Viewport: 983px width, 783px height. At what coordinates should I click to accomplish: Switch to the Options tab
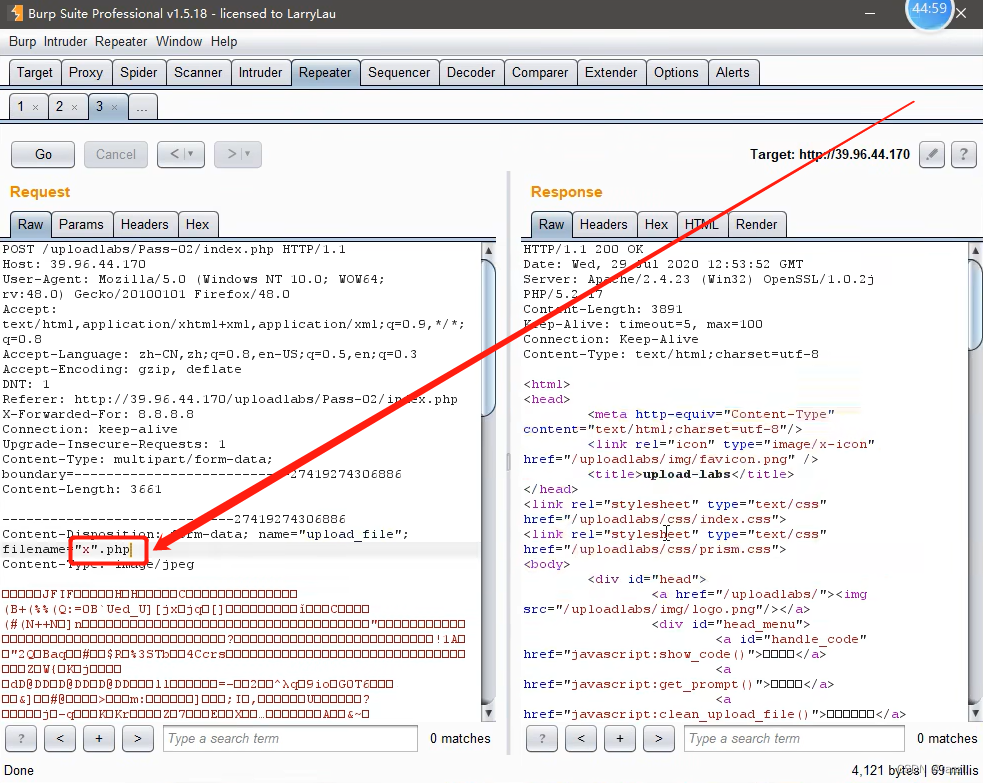[x=676, y=73]
